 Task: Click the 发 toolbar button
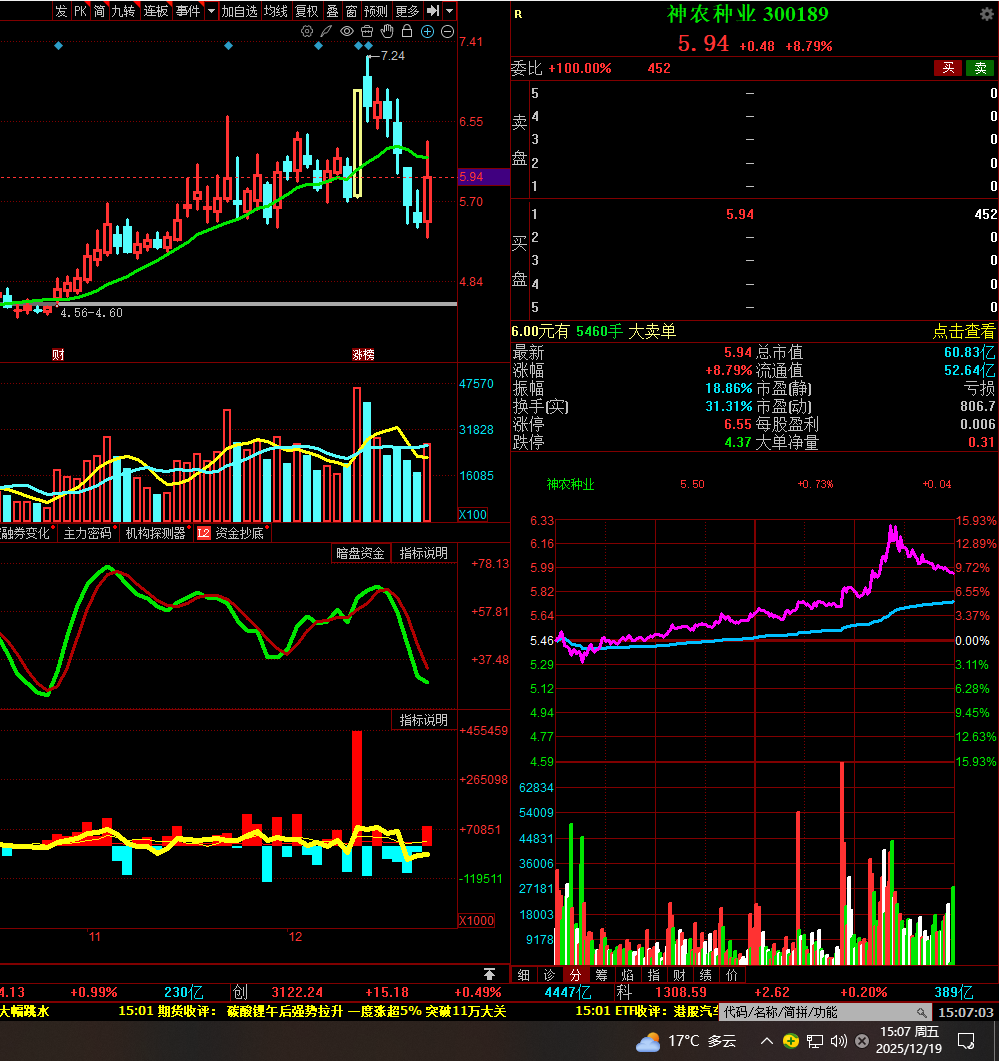coord(62,11)
